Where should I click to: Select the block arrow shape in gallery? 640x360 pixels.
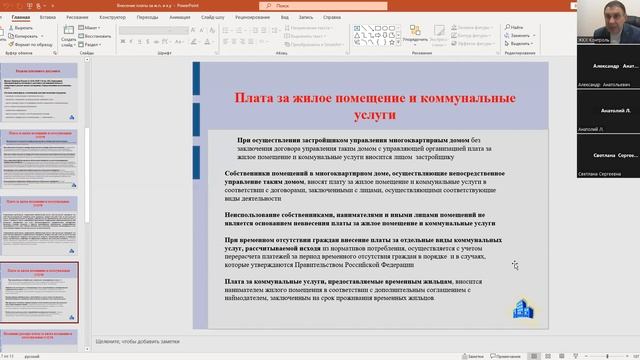pyautogui.click(x=378, y=36)
